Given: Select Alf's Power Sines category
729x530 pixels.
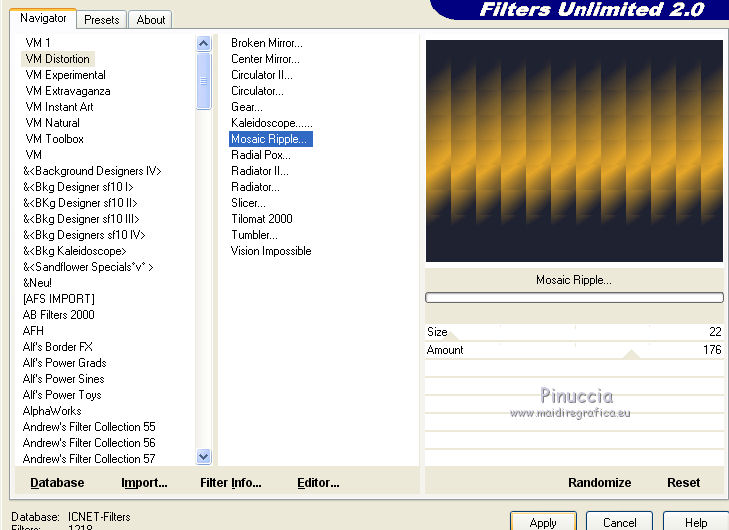Looking at the screenshot, I should (63, 379).
